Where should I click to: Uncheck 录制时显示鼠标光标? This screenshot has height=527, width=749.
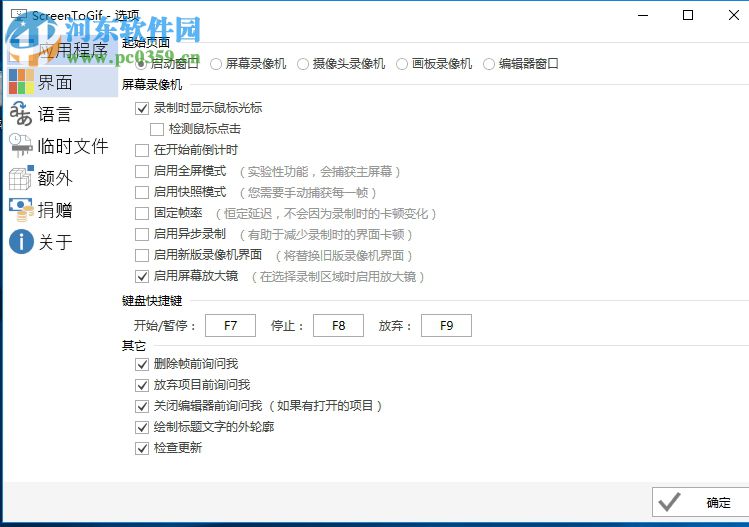click(142, 108)
